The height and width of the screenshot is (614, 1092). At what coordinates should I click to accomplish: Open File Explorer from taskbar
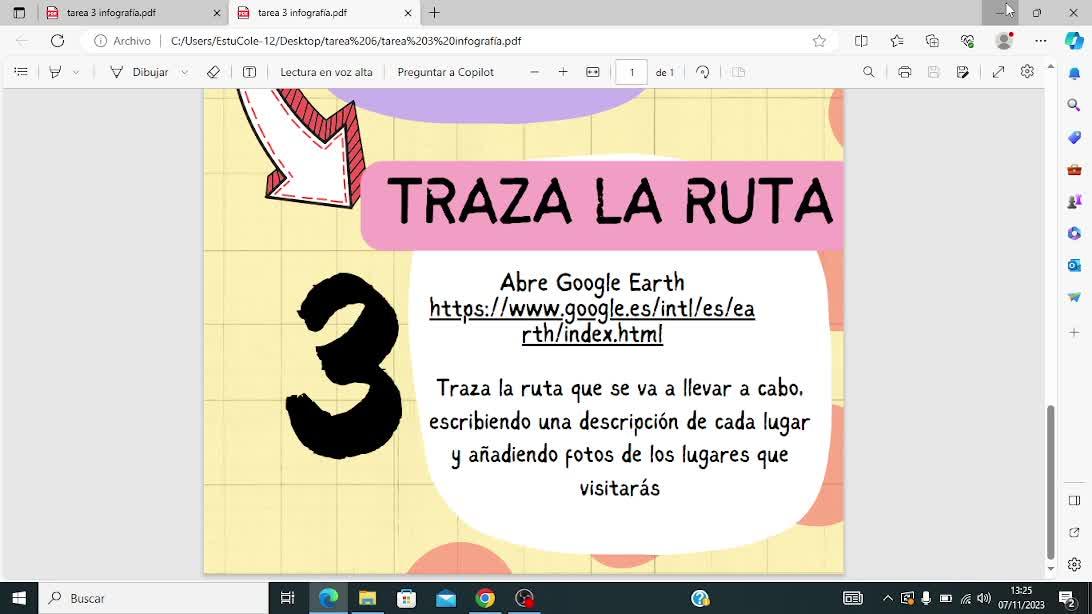point(367,598)
